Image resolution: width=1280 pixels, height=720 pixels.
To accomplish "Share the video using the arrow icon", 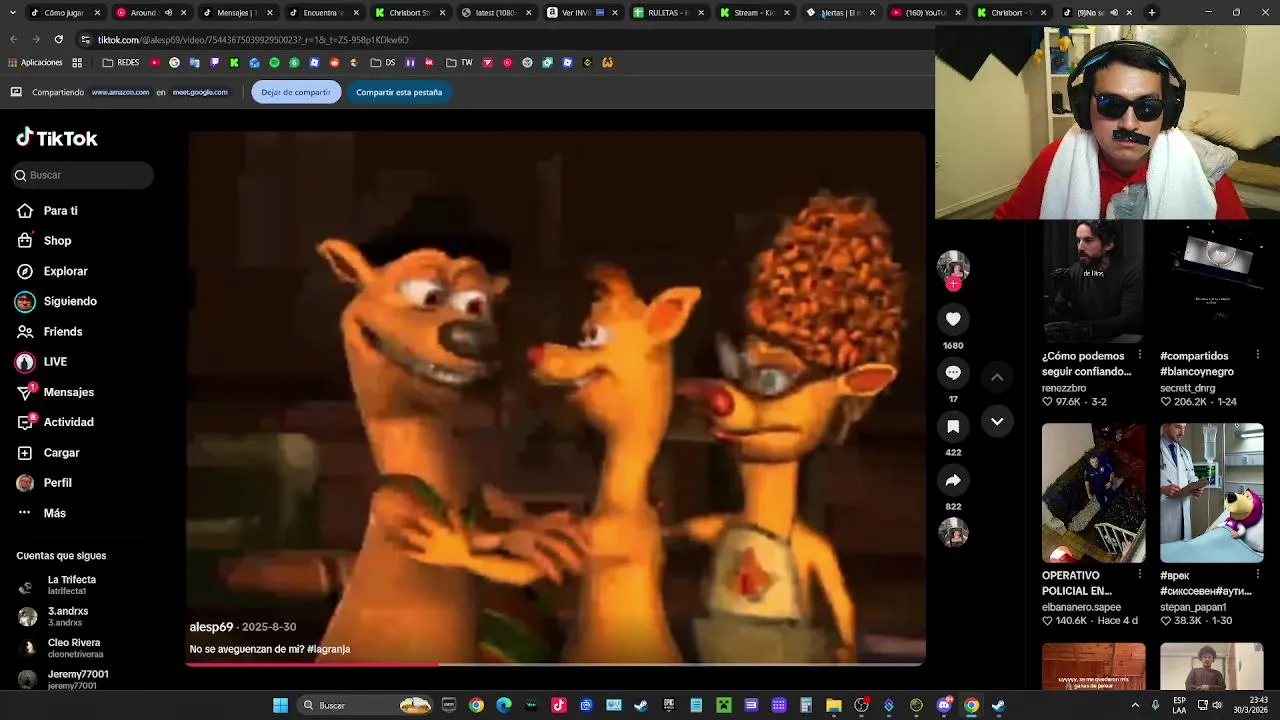I will click(x=953, y=481).
